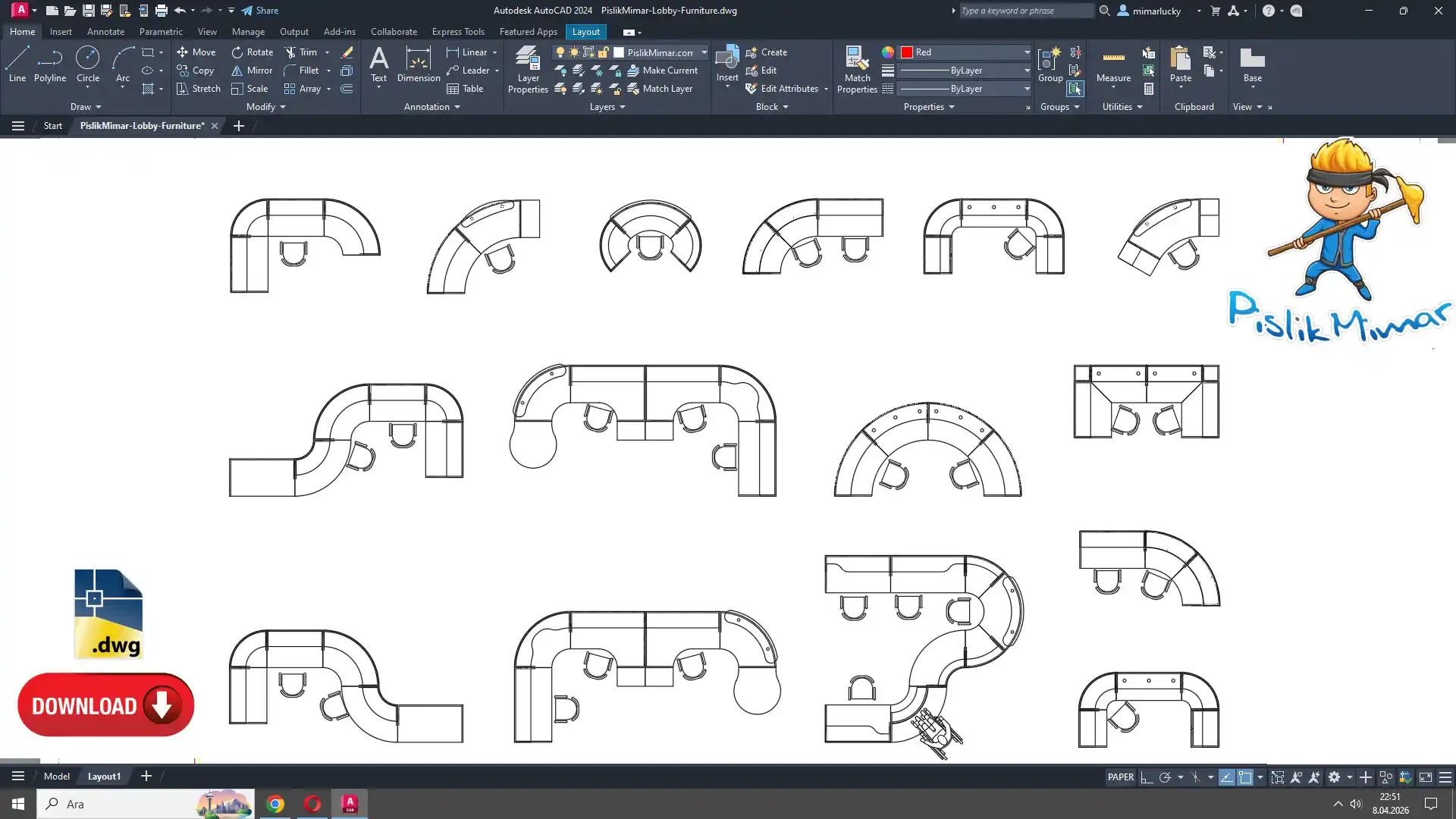1456x819 pixels.
Task: Toggle Polar Tracking in the status bar
Action: coord(1166,777)
